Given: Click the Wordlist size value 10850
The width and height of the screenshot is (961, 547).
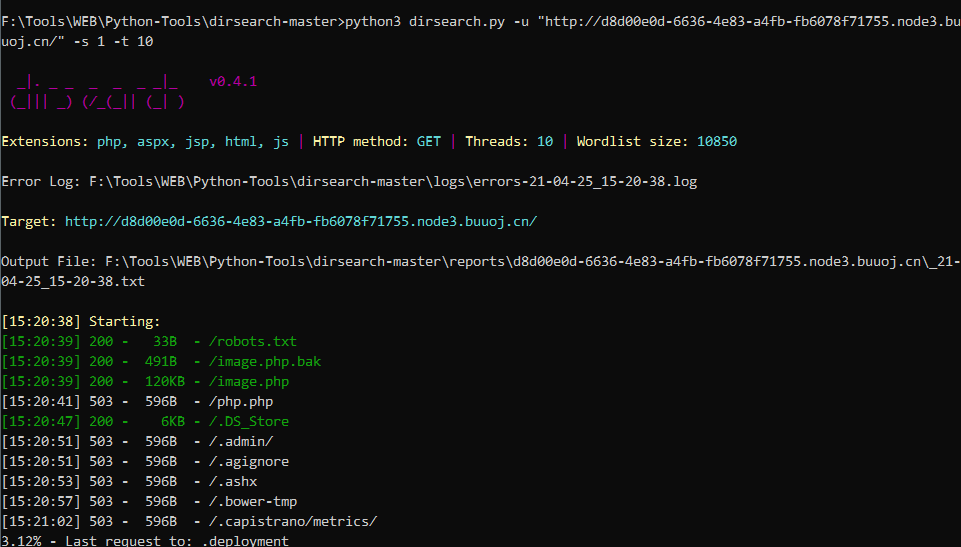Looking at the screenshot, I should pyautogui.click(x=716, y=141).
